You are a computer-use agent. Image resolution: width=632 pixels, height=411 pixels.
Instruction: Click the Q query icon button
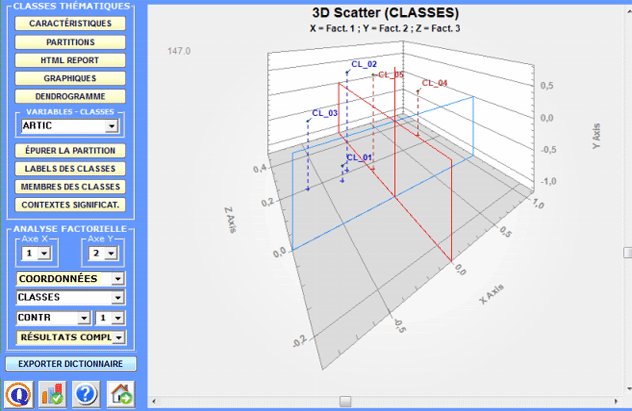tap(18, 393)
